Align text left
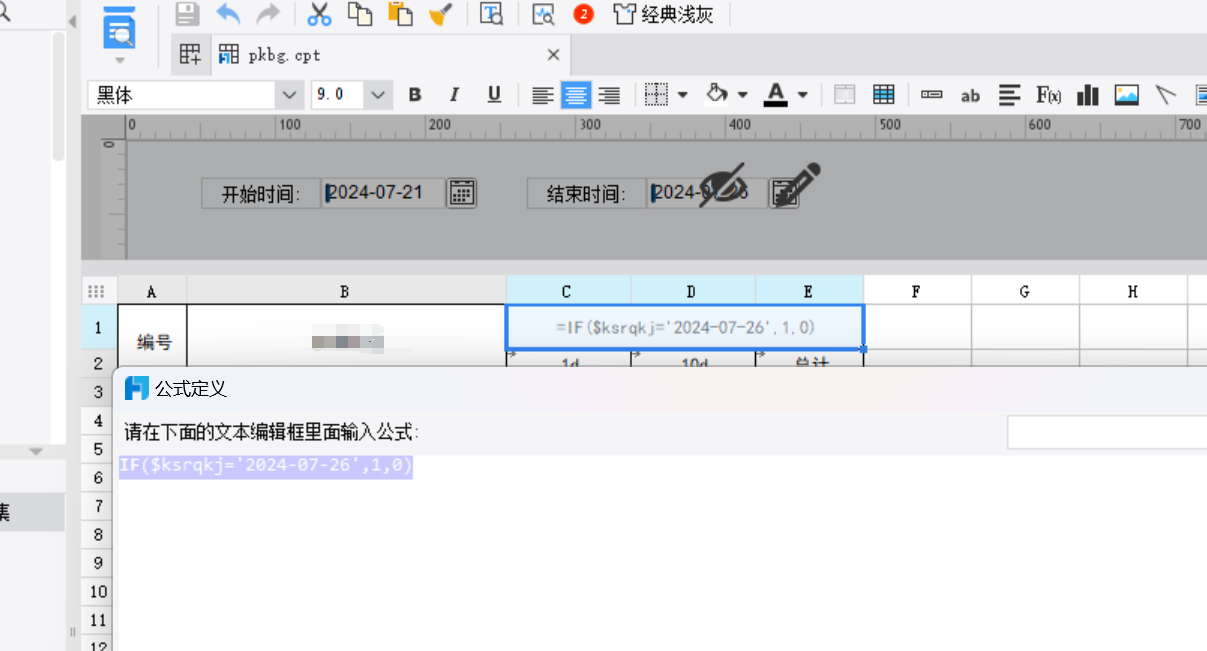The height and width of the screenshot is (651, 1207). coord(542,95)
